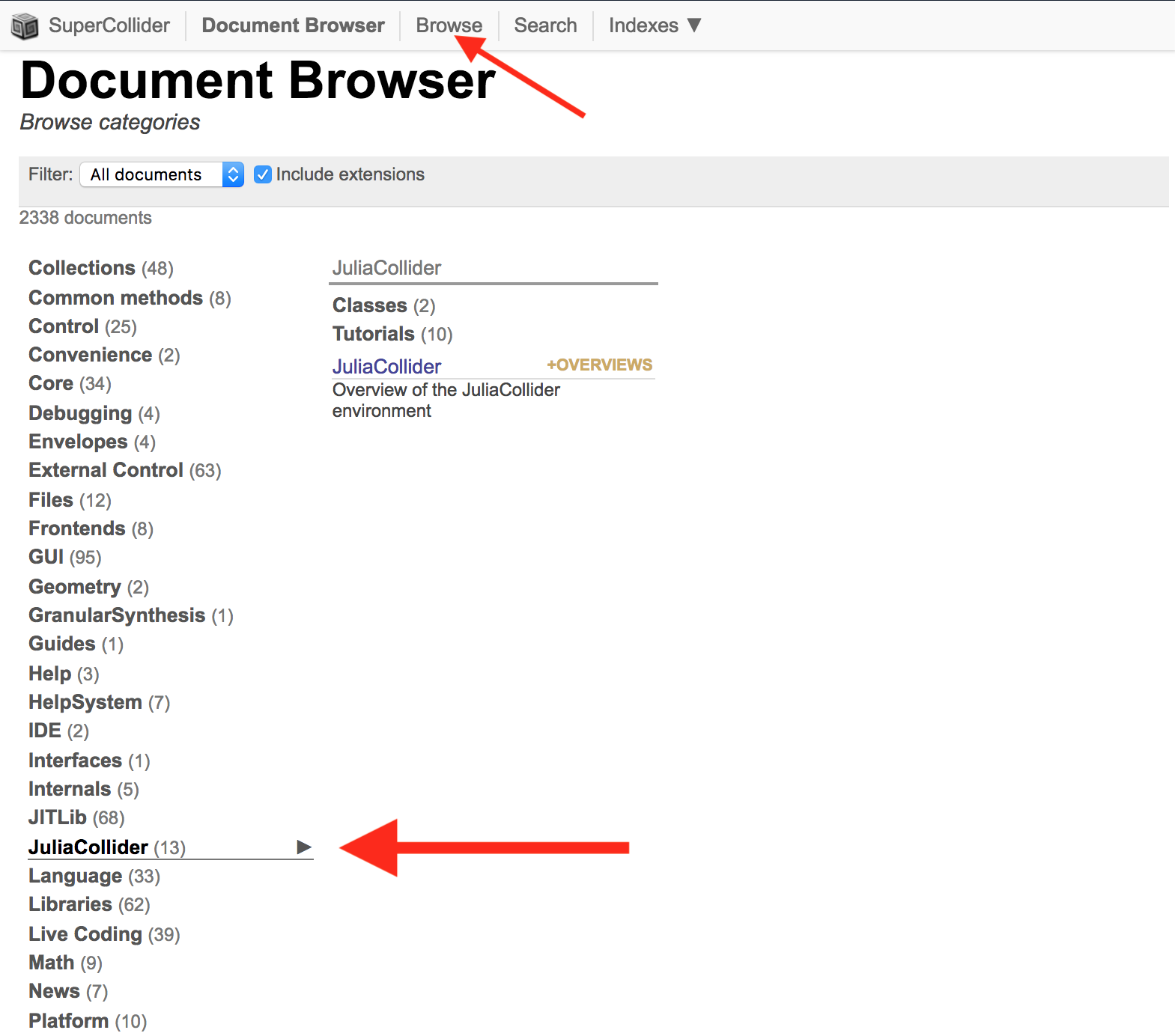Switch to the Browse menu item

point(449,25)
